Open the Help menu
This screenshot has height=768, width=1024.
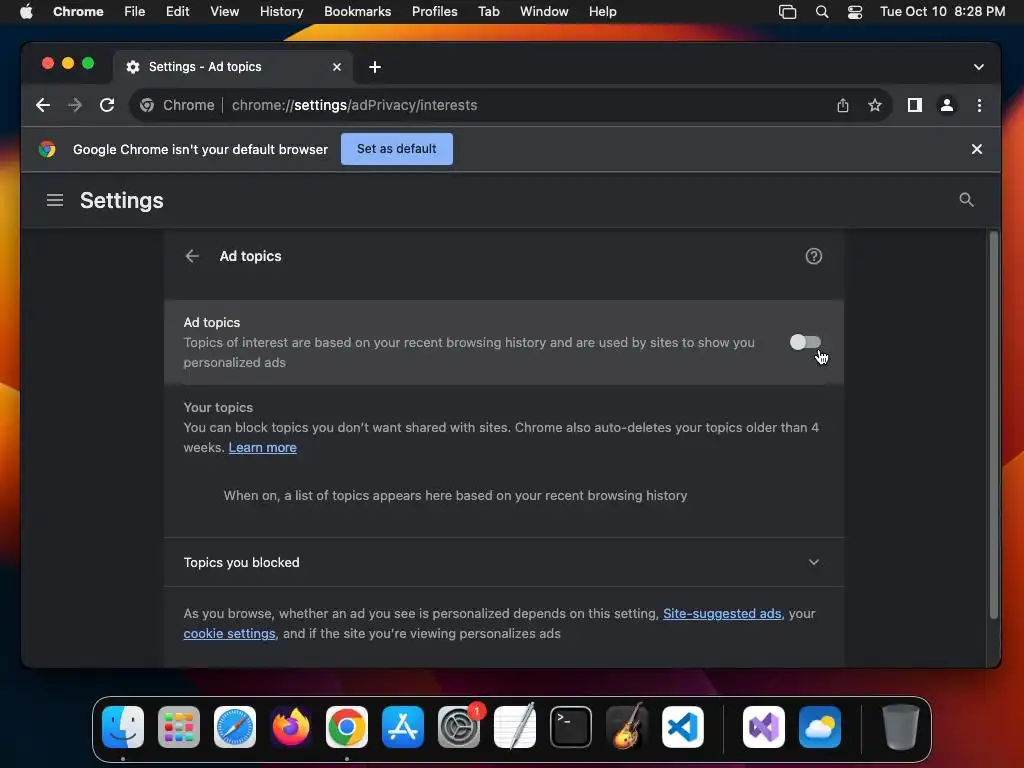tap(602, 11)
